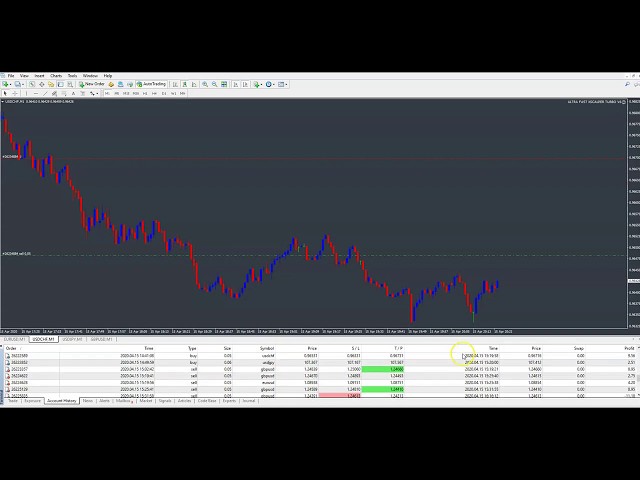Click the New Order toolbar button
Image resolution: width=640 pixels, height=480 pixels.
pyautogui.click(x=93, y=84)
